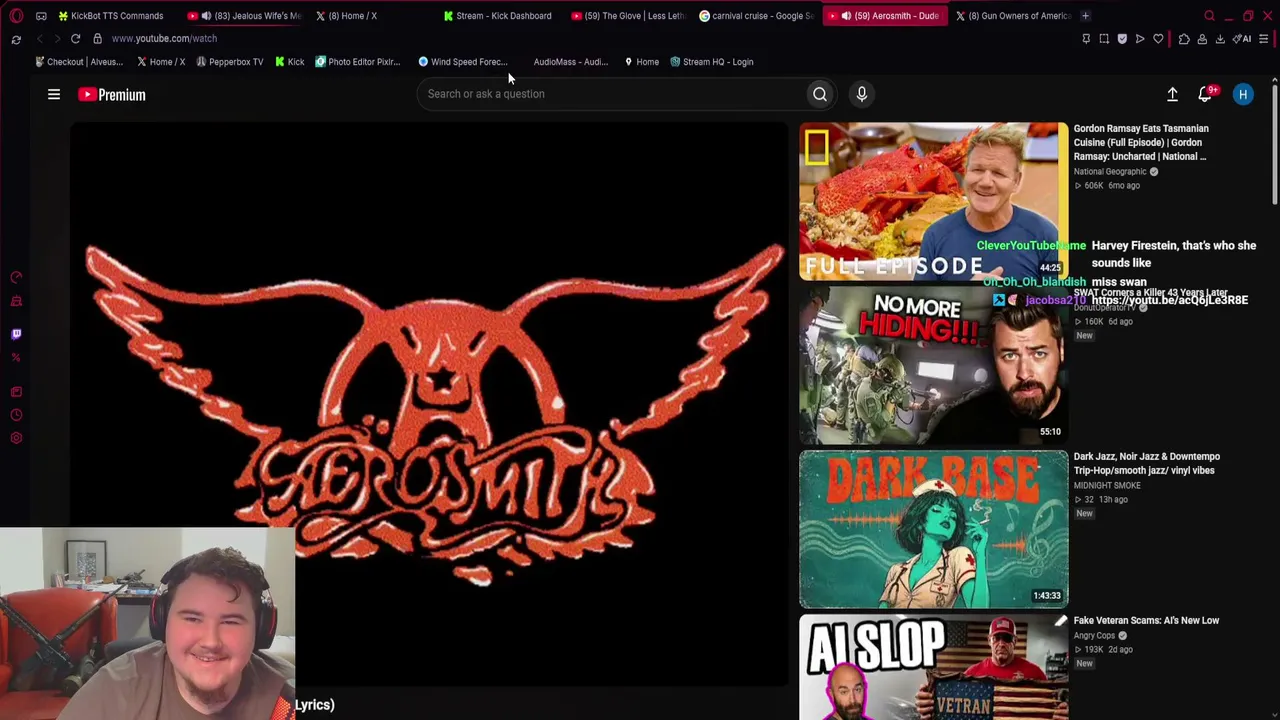Open the MIDNIGHT SMOKE channel name

point(1107,486)
